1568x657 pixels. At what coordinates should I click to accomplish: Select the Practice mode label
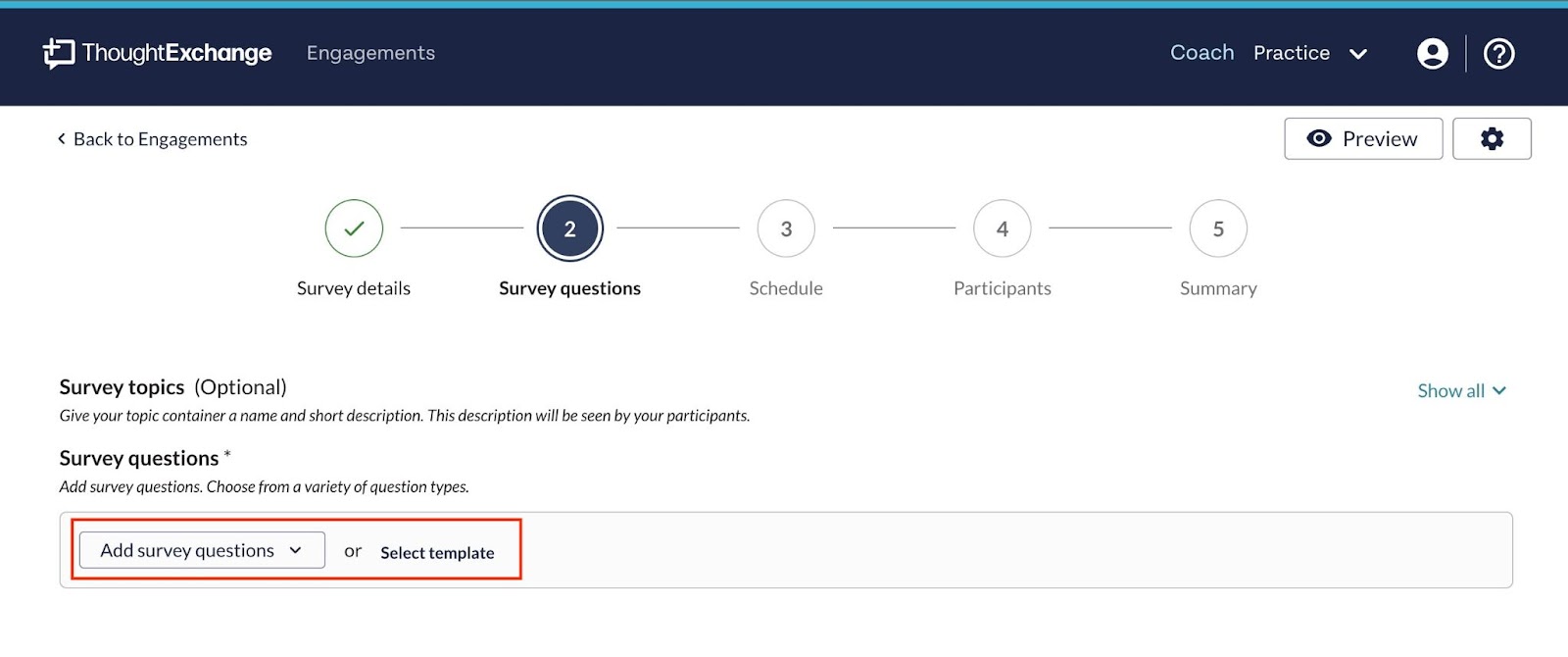(x=1292, y=53)
